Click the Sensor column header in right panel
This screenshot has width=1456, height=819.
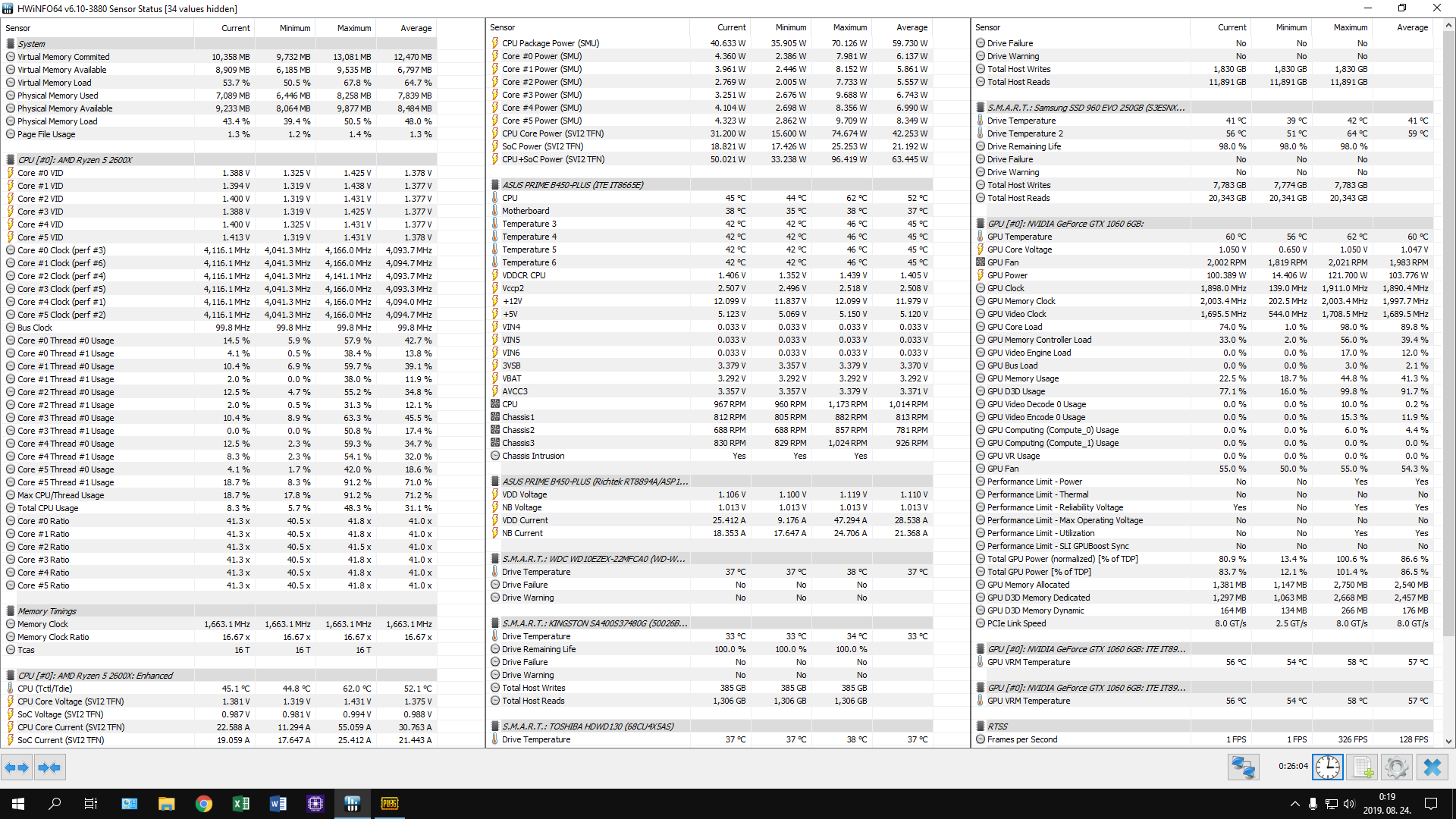coord(1081,27)
